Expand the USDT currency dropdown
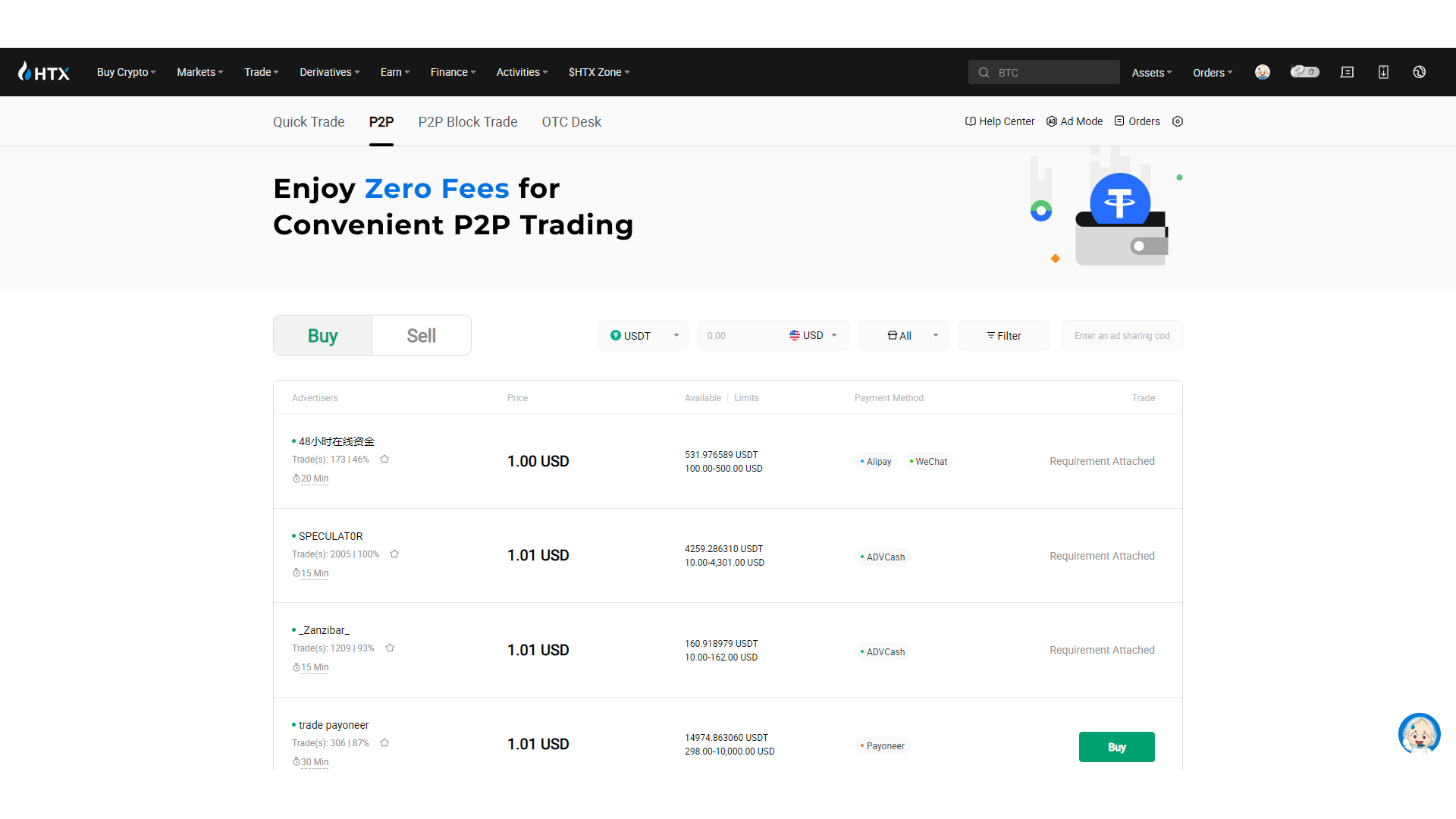The image size is (1456, 819). pos(642,335)
